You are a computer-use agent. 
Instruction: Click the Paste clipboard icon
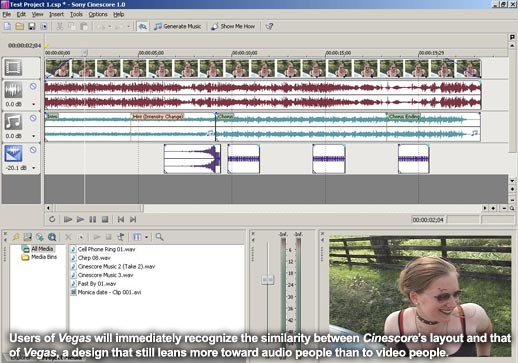click(84, 26)
